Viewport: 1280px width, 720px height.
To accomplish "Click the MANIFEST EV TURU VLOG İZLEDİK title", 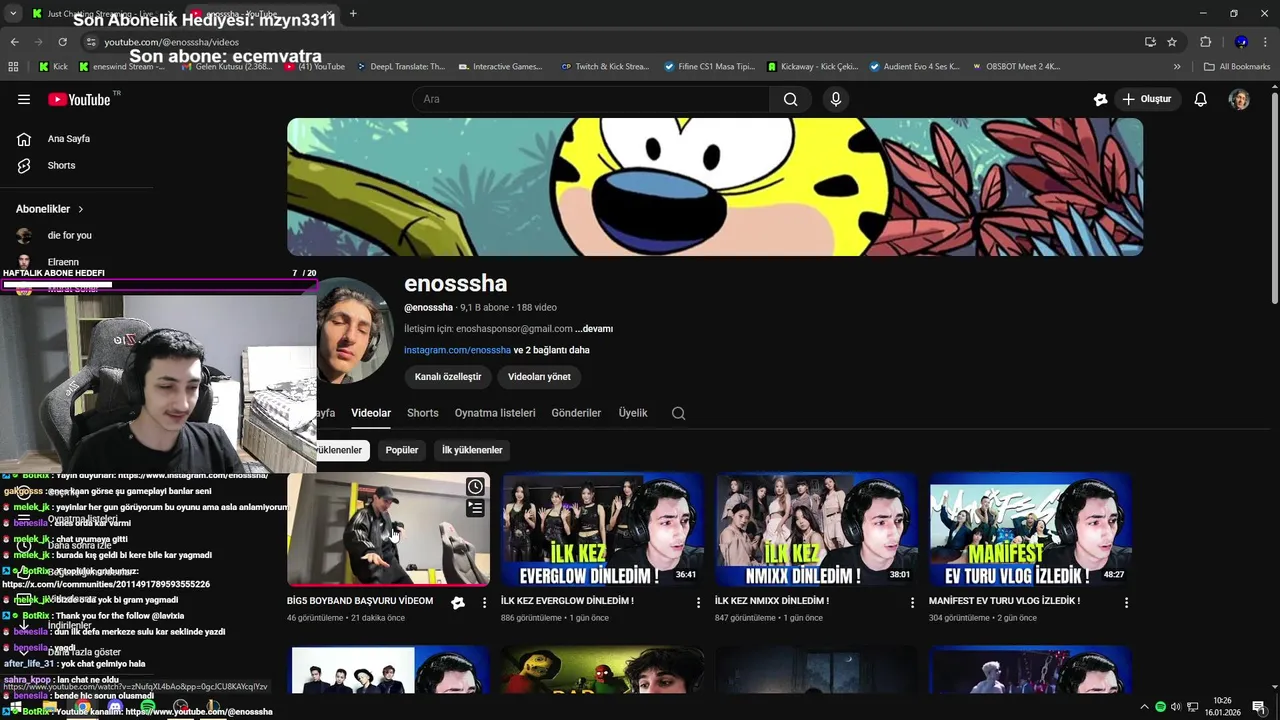I will coord(1004,601).
